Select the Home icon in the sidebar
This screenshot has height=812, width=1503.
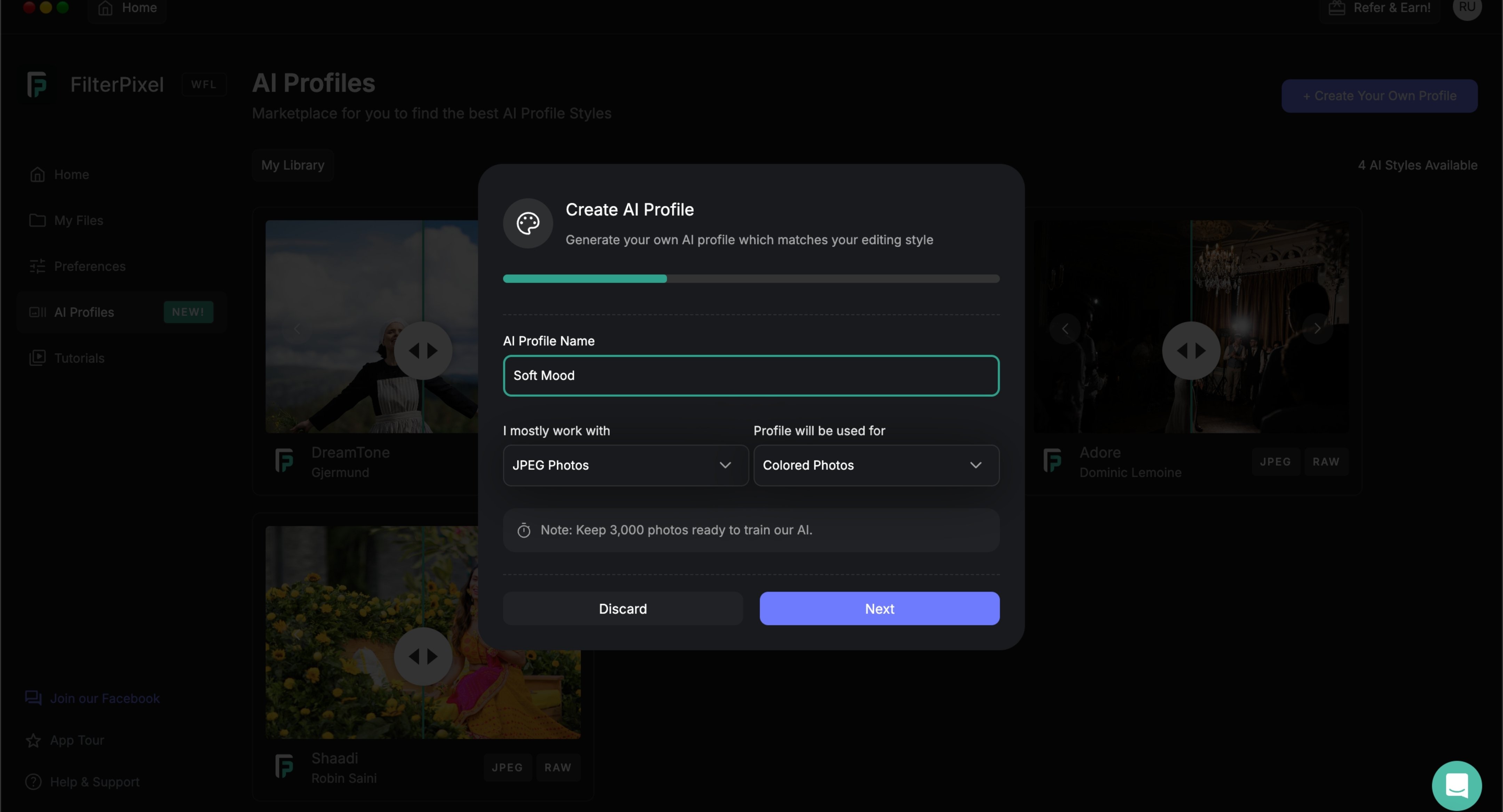(37, 174)
